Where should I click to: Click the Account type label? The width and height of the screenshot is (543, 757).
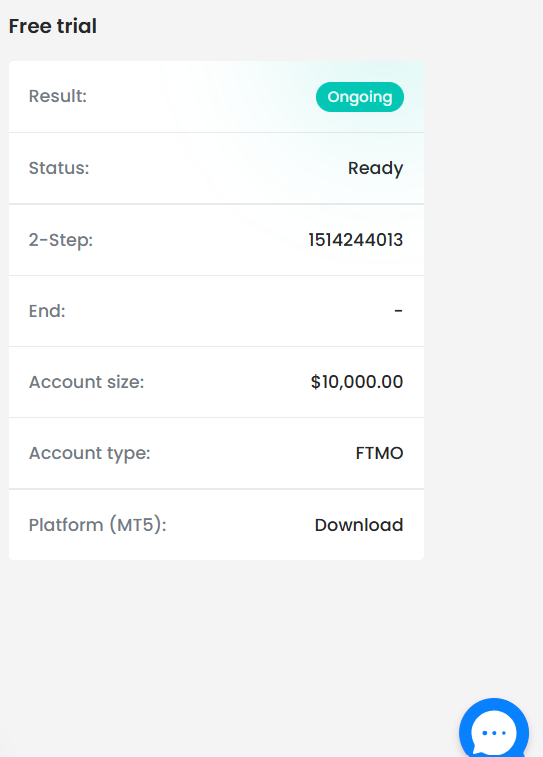pos(90,453)
